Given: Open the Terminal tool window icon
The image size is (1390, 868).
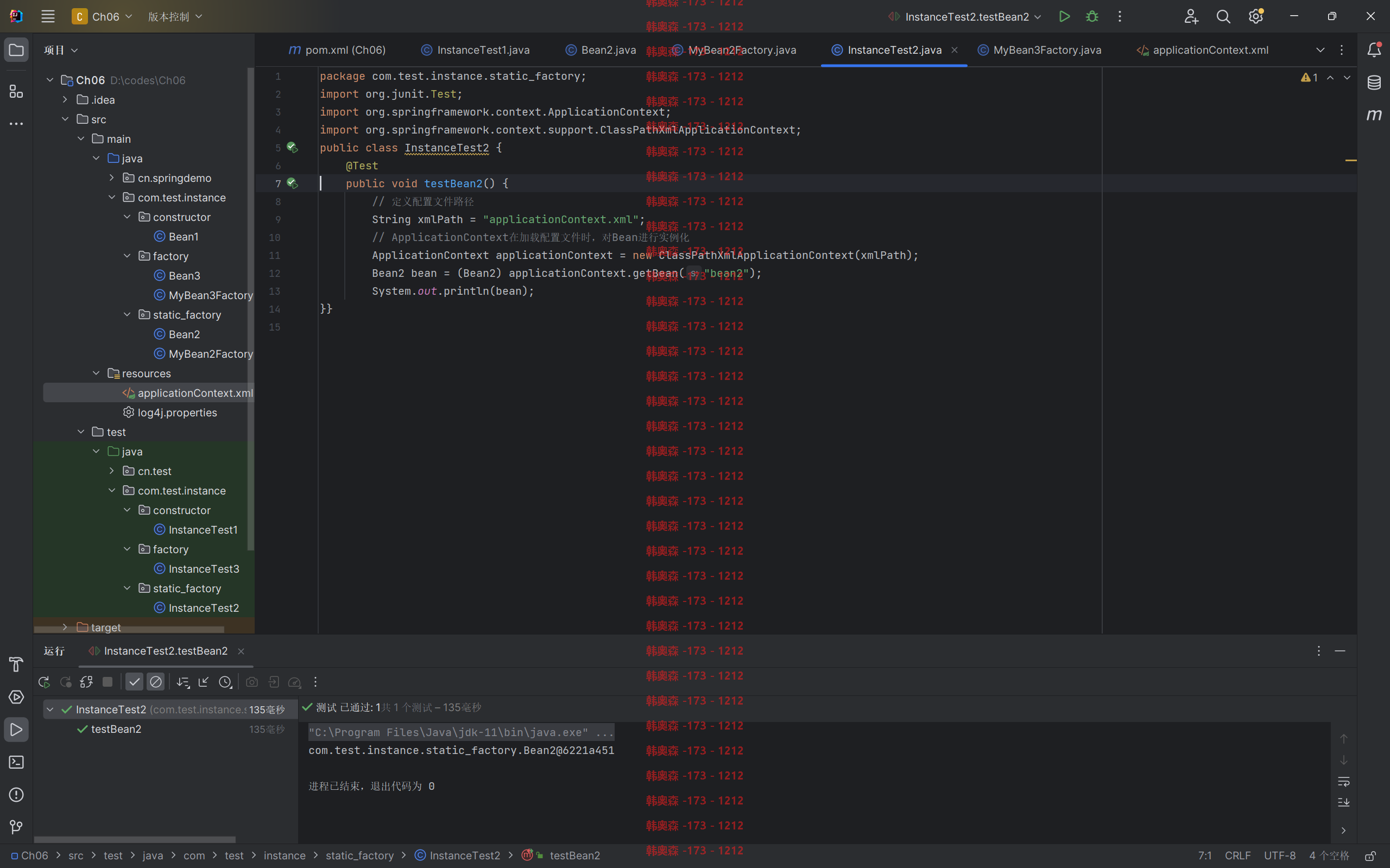Looking at the screenshot, I should click(x=16, y=762).
